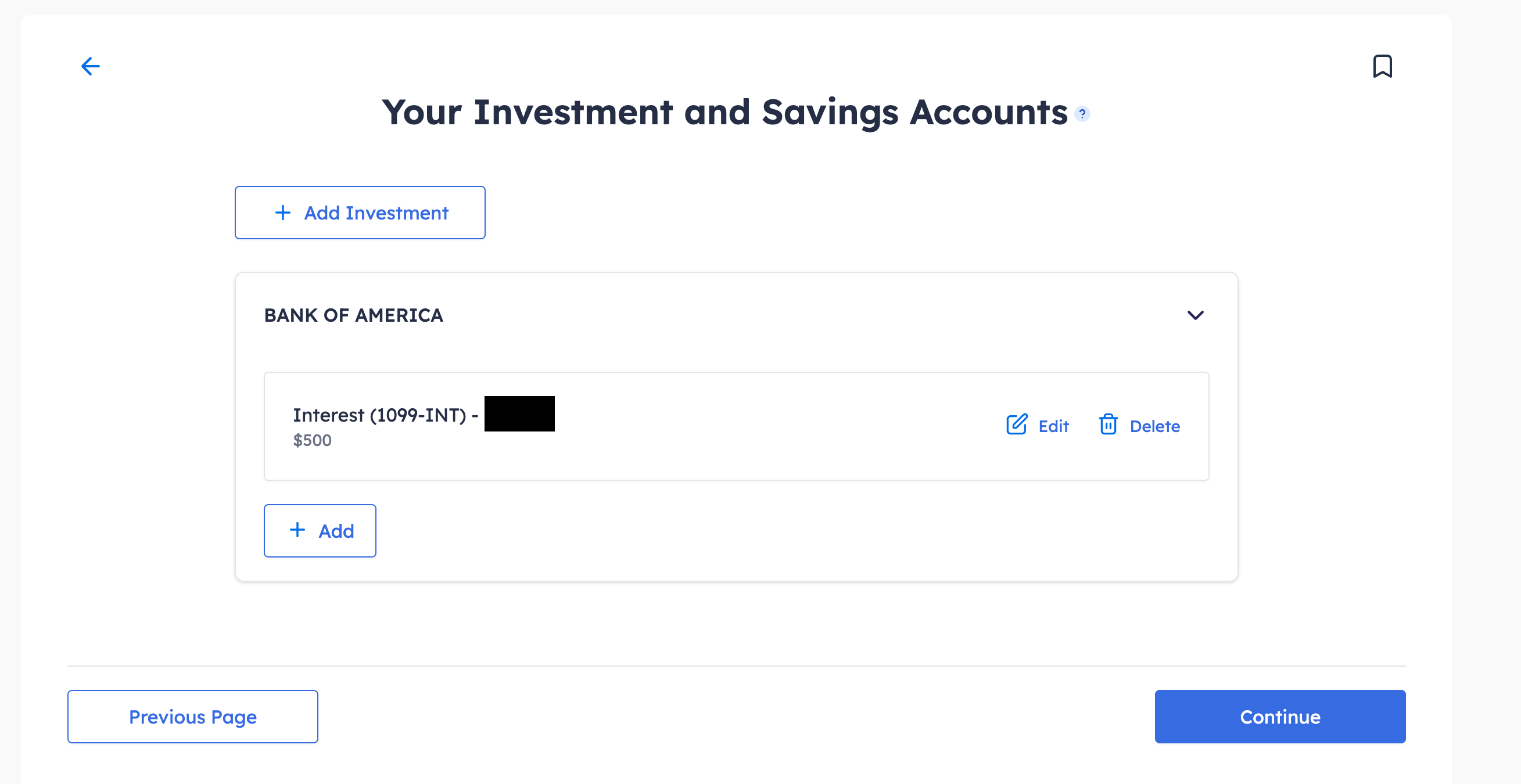Open the help question mark beside title
Image resolution: width=1521 pixels, height=784 pixels.
(x=1082, y=113)
